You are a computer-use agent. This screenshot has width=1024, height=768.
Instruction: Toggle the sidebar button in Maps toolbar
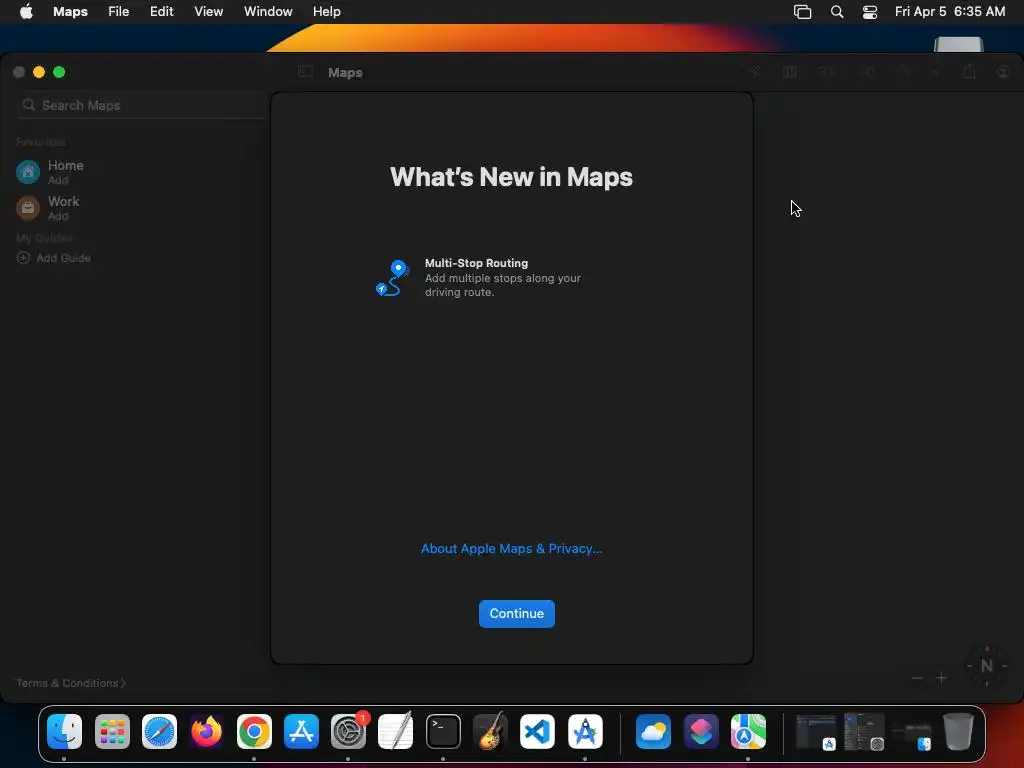(x=305, y=72)
